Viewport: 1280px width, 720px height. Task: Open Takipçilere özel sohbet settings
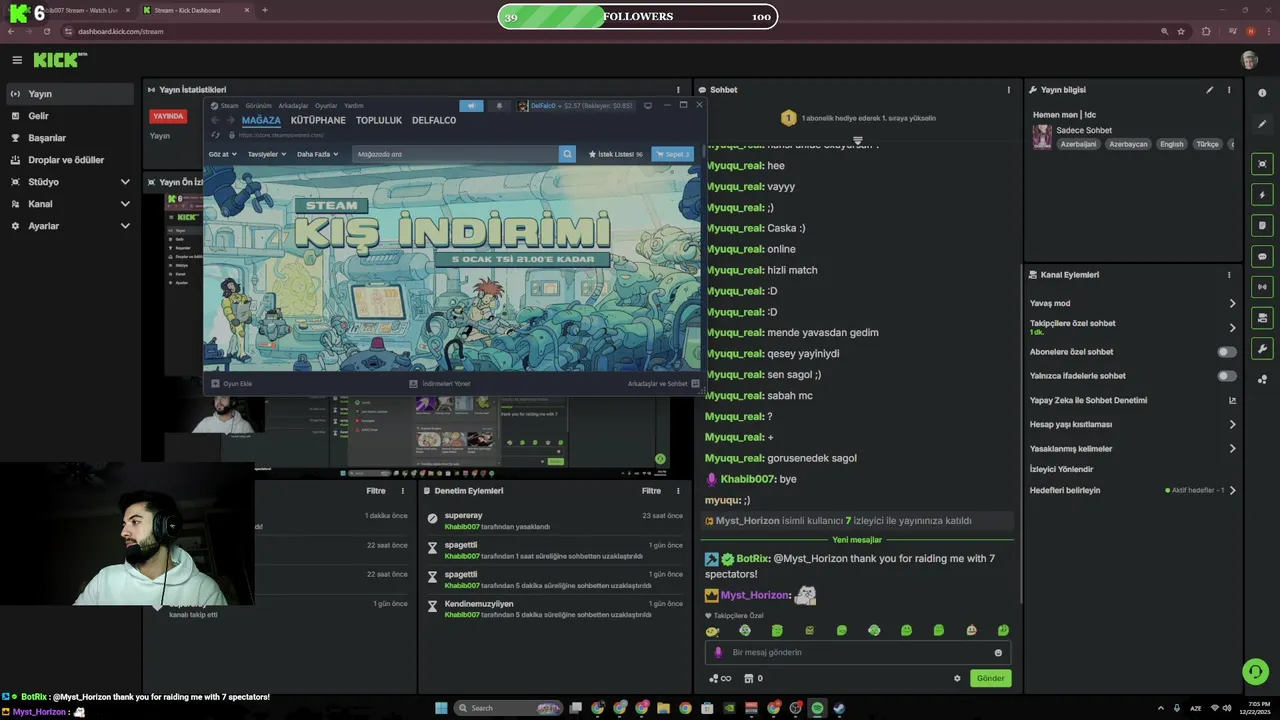(x=1133, y=327)
